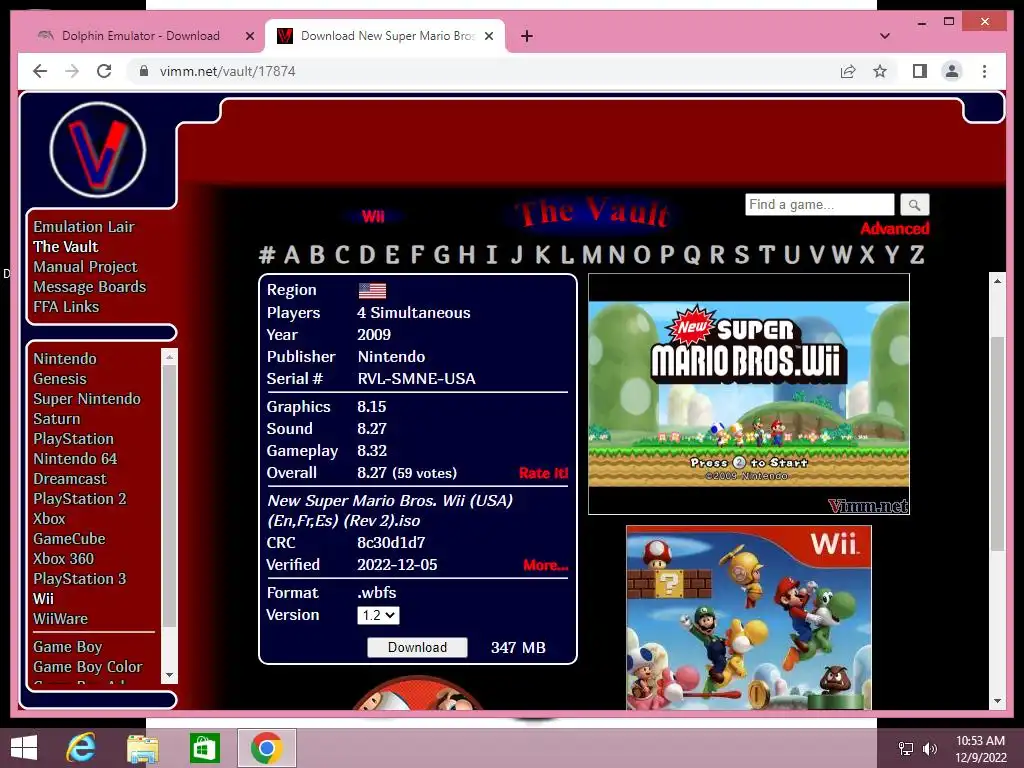Select Super Nintendo console
Image resolution: width=1024 pixels, height=768 pixels.
point(87,399)
